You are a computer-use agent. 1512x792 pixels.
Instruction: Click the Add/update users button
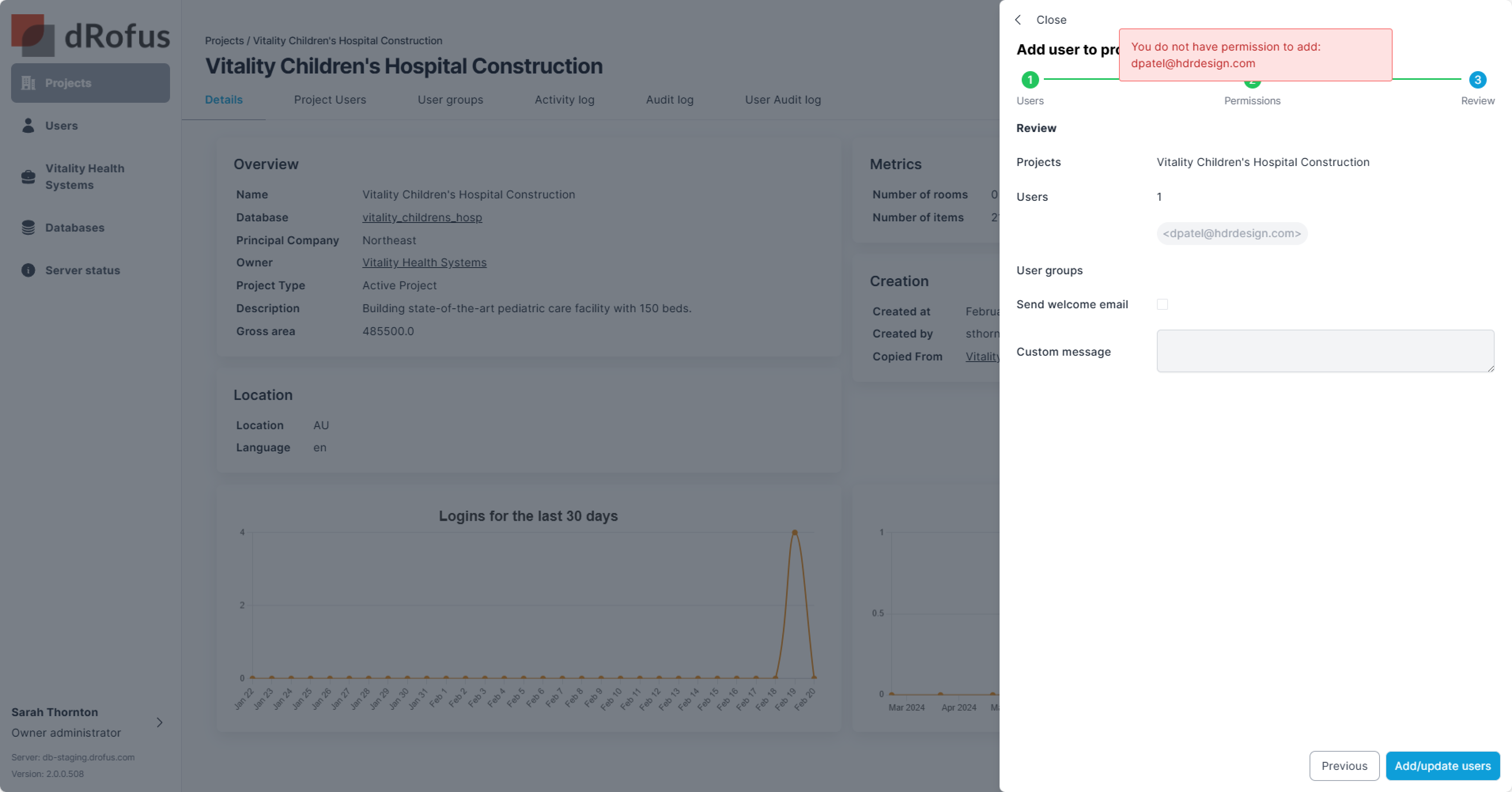click(1442, 766)
